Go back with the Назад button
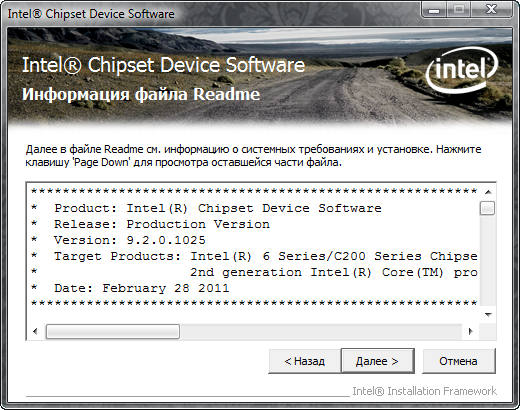The height and width of the screenshot is (410, 520). (x=304, y=361)
